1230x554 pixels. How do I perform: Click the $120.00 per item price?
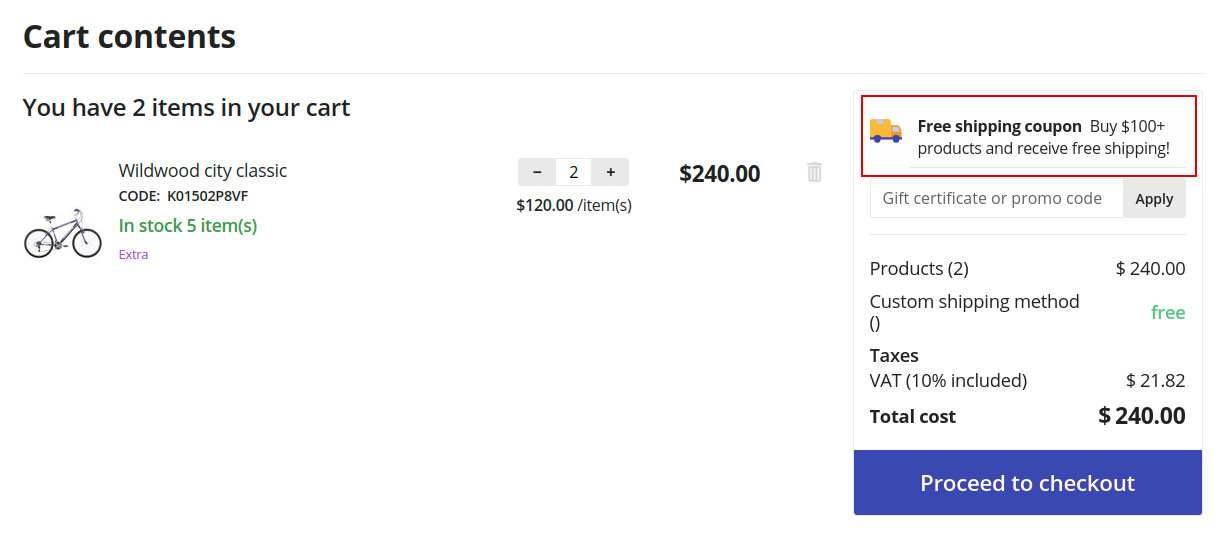(x=545, y=205)
